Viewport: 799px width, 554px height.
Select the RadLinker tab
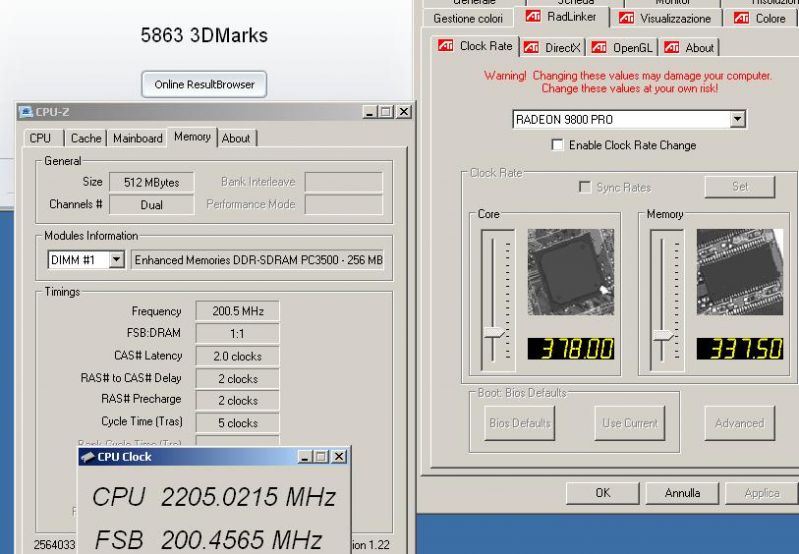(562, 16)
